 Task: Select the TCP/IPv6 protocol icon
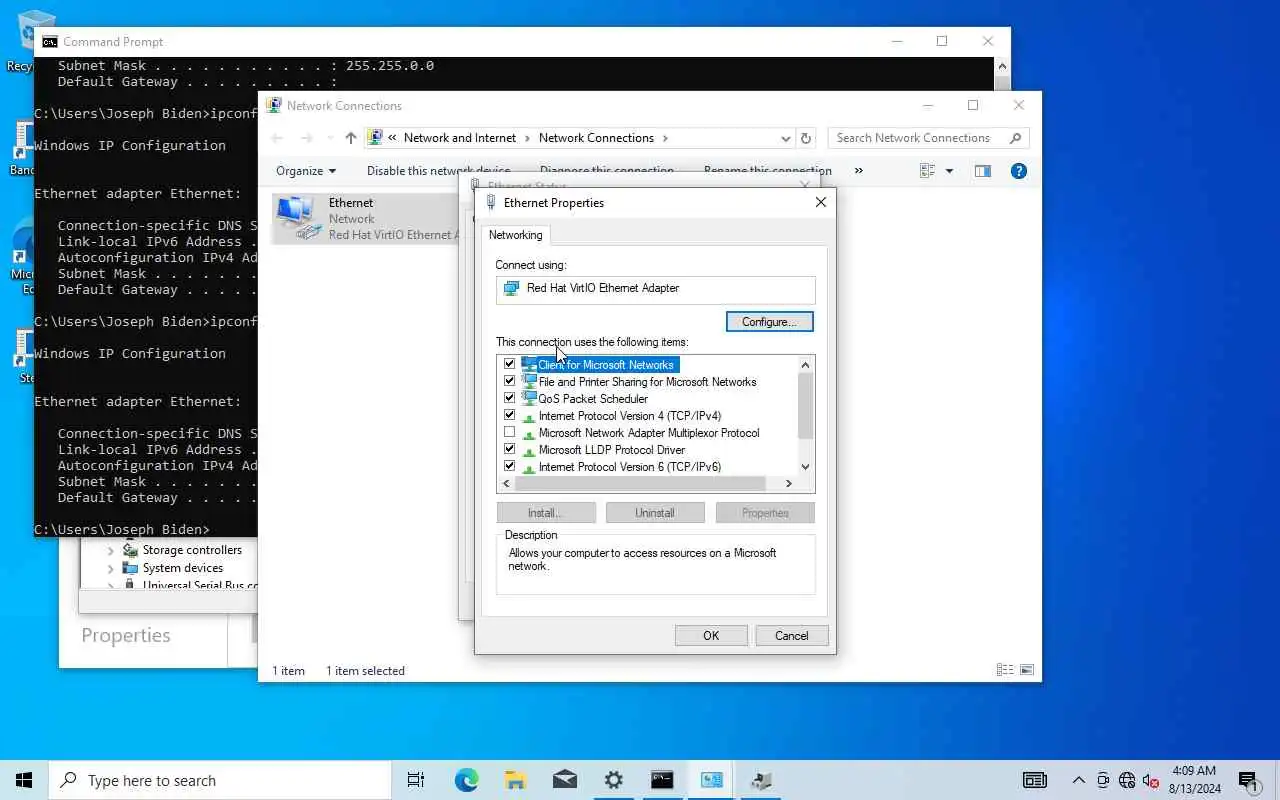click(529, 467)
